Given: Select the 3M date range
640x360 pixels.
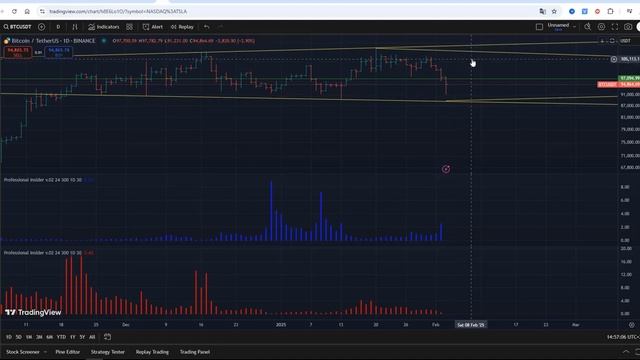Looking at the screenshot, I should pos(39,337).
